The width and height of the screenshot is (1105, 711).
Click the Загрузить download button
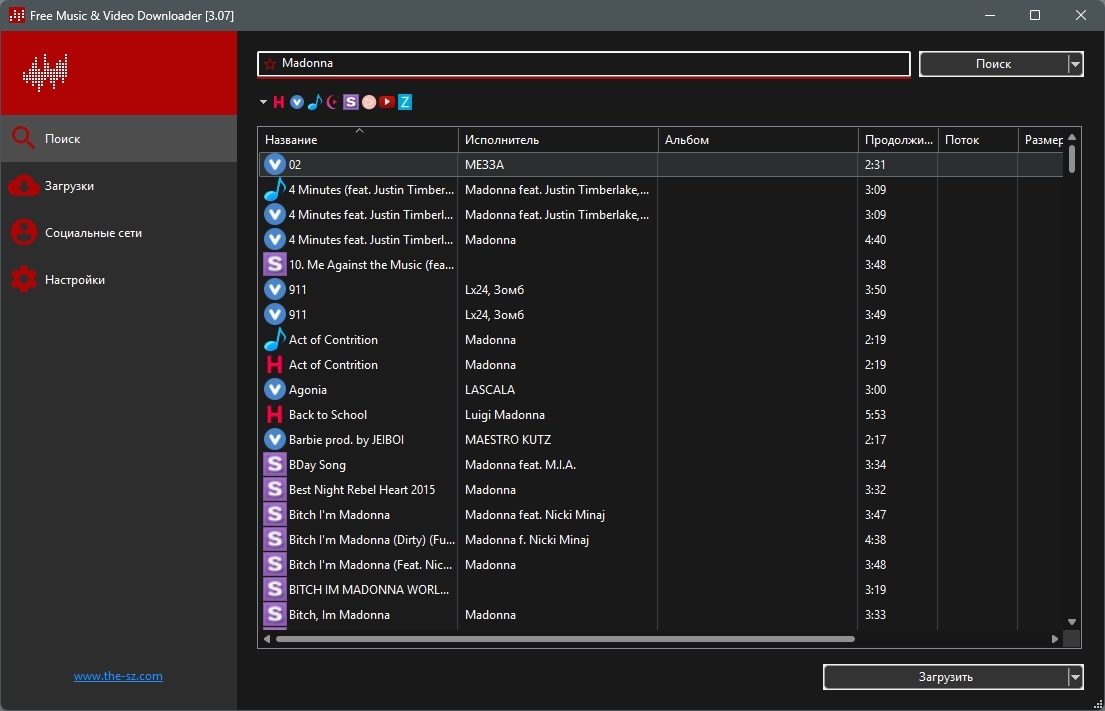point(945,677)
